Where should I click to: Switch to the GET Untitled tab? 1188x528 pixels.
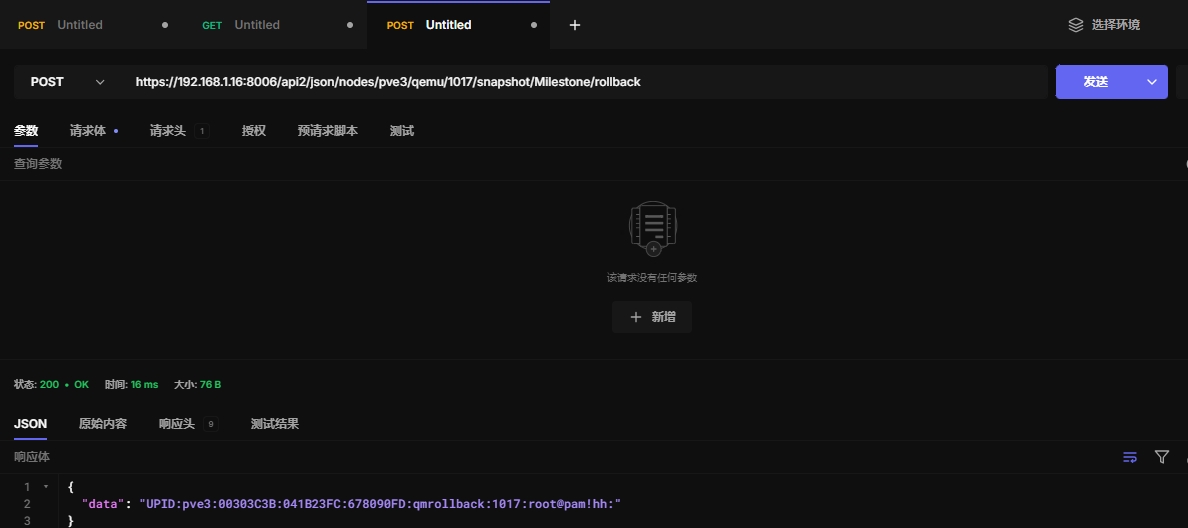click(x=256, y=25)
